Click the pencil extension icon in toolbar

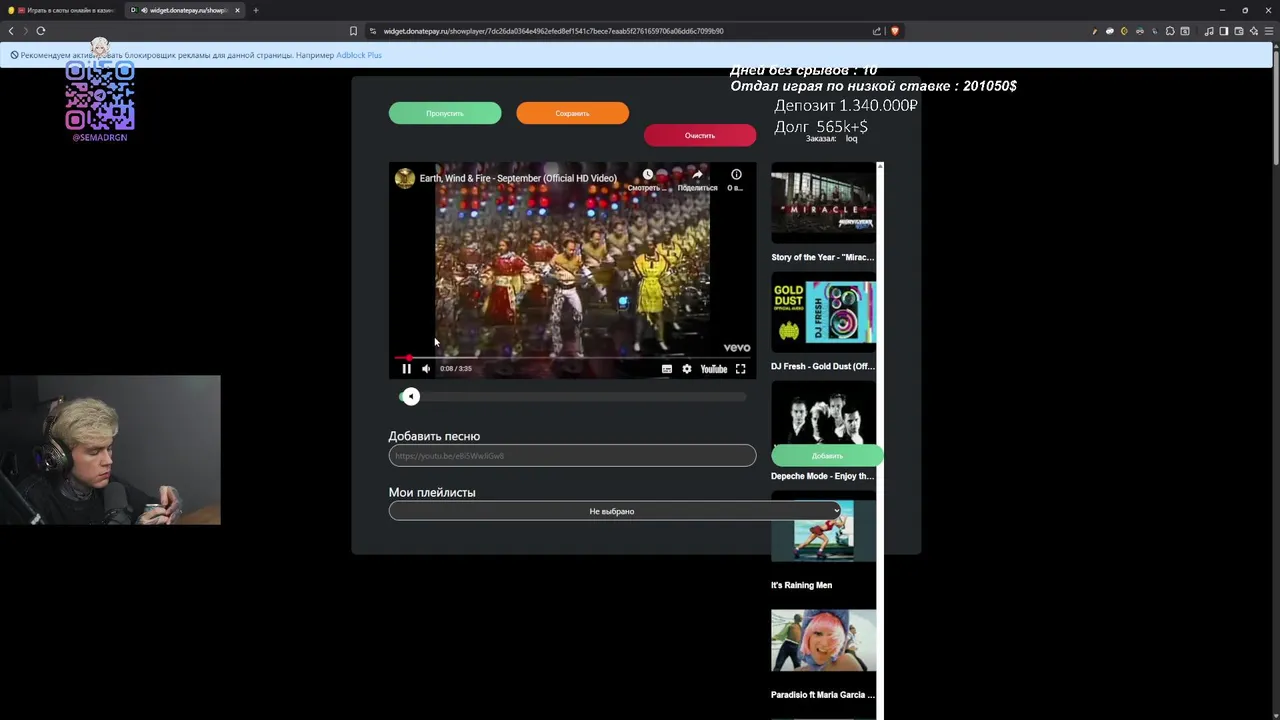[1094, 31]
